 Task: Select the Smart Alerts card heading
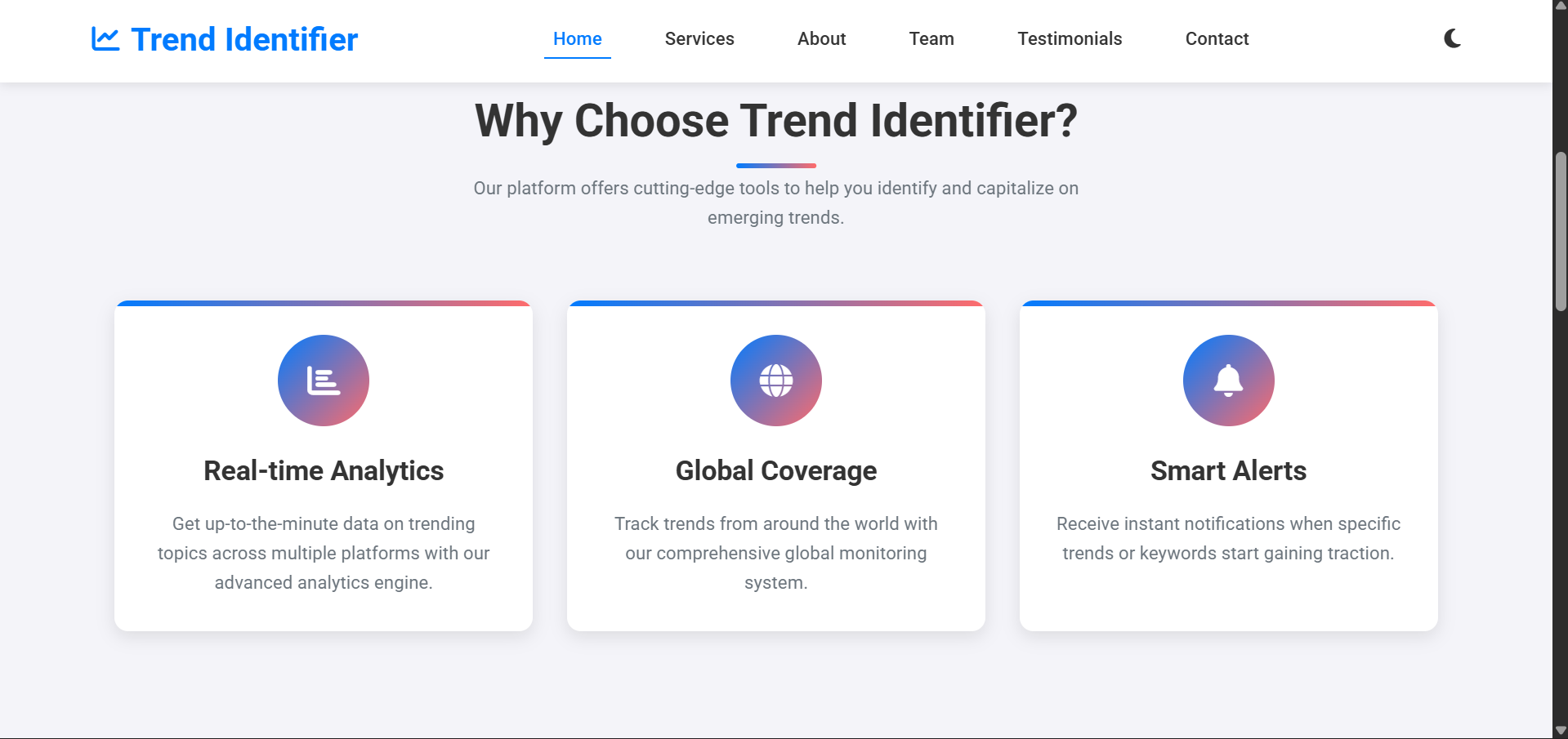tap(1228, 471)
